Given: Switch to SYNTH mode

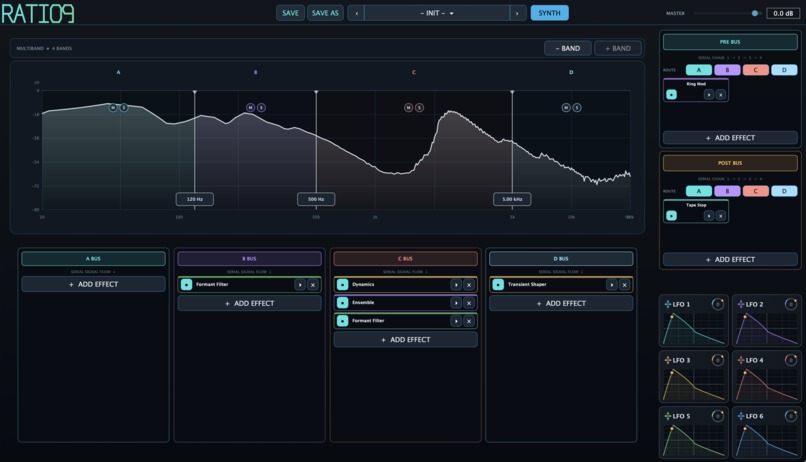Looking at the screenshot, I should (x=549, y=13).
